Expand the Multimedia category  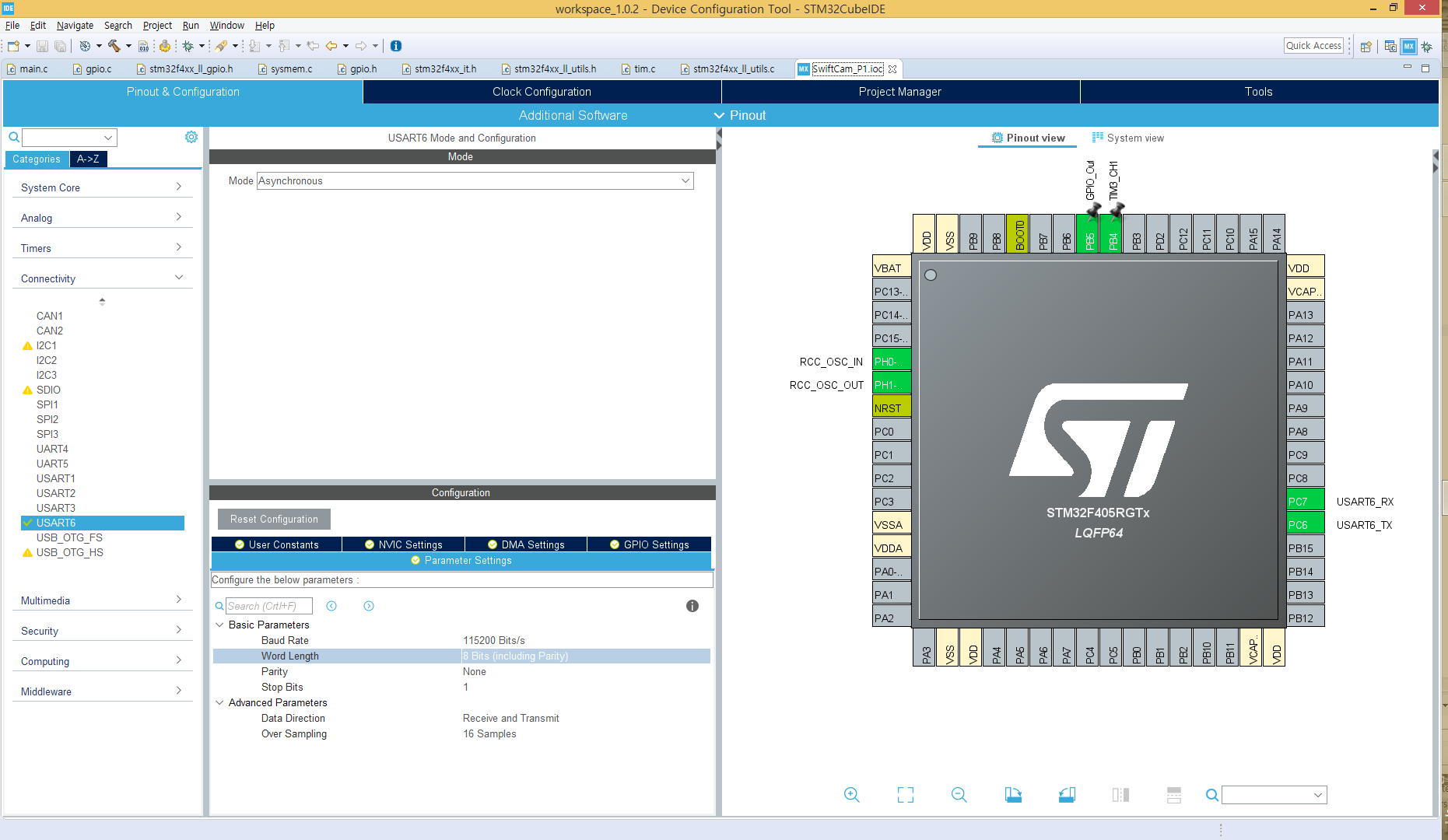click(x=102, y=600)
